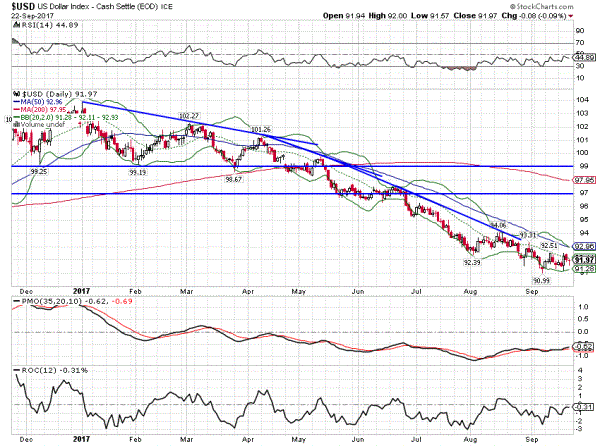
Task: Click the ROC(12) indicator label
Action: click(36, 370)
